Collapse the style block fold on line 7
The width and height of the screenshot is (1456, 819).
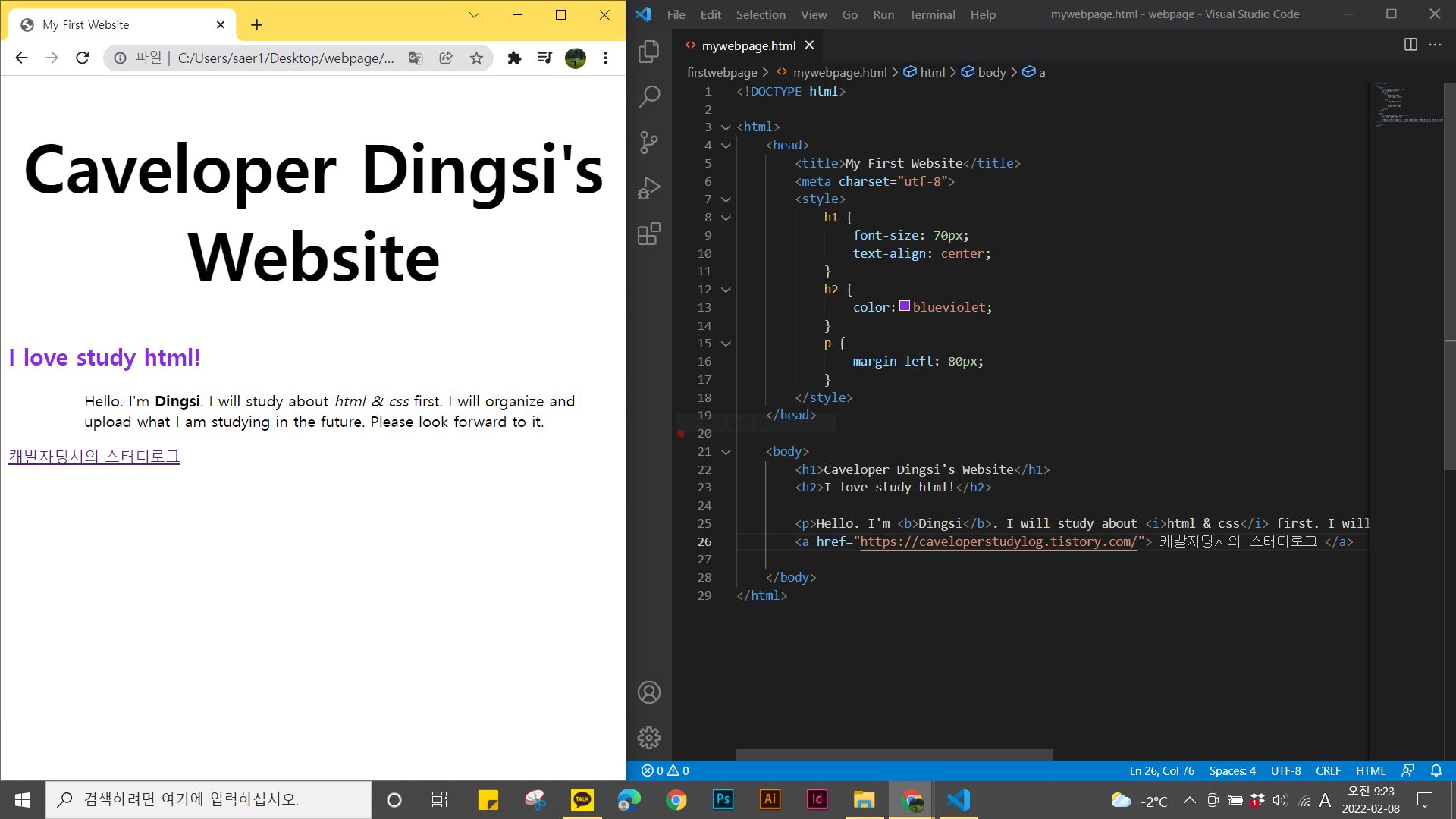(x=726, y=199)
